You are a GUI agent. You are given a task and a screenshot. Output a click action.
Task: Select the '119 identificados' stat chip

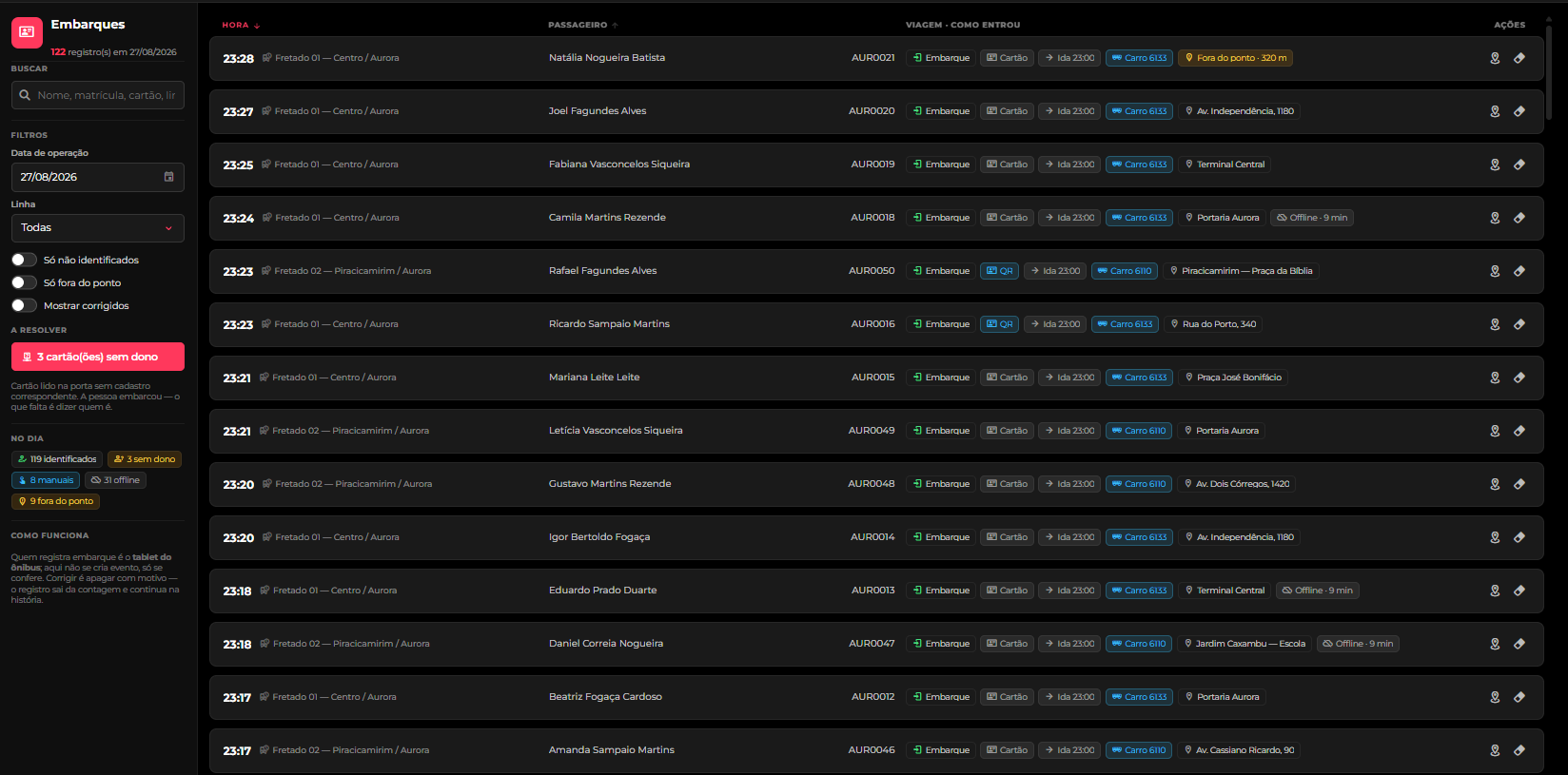coord(57,459)
